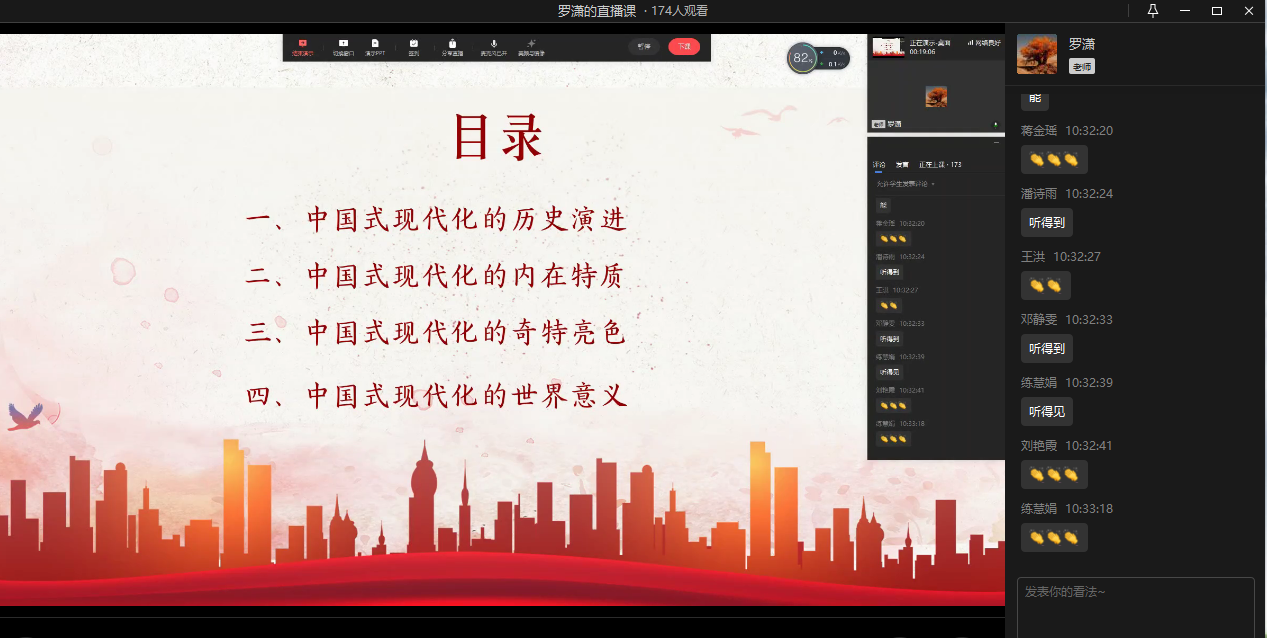
Task: Minimize the embedded comments panel with the dash
Action: (x=996, y=144)
